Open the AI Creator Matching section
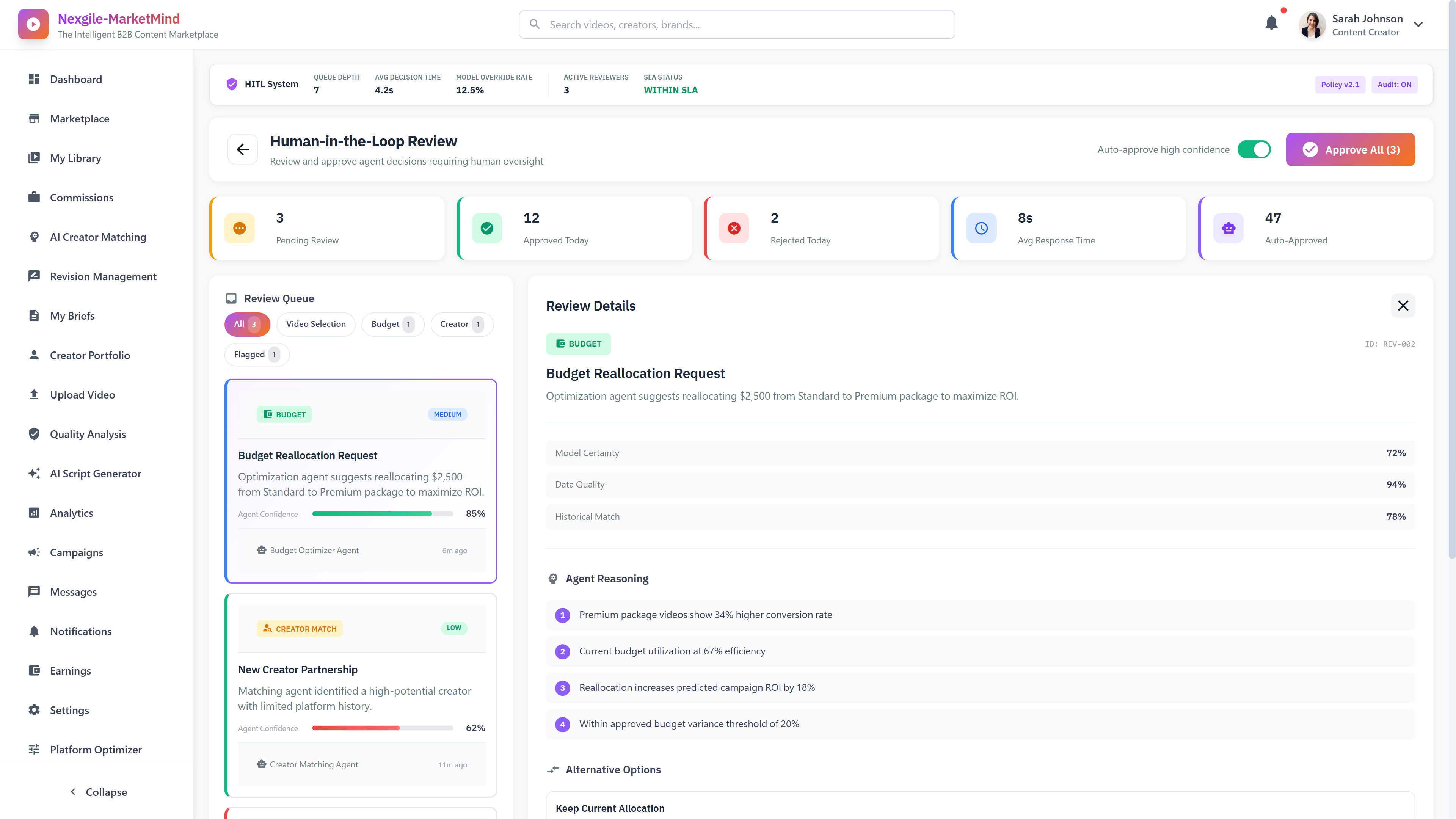1456x819 pixels. pos(97,237)
